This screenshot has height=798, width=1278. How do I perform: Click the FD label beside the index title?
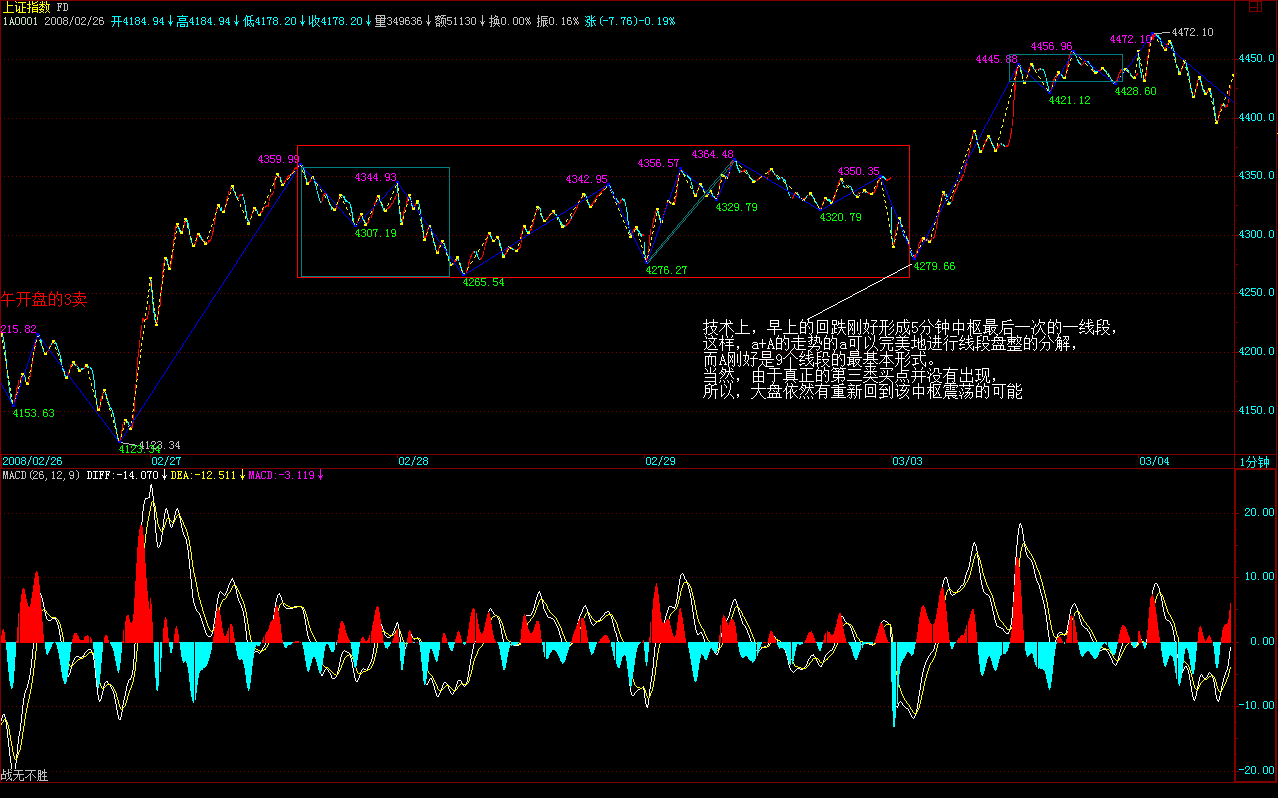[x=62, y=7]
